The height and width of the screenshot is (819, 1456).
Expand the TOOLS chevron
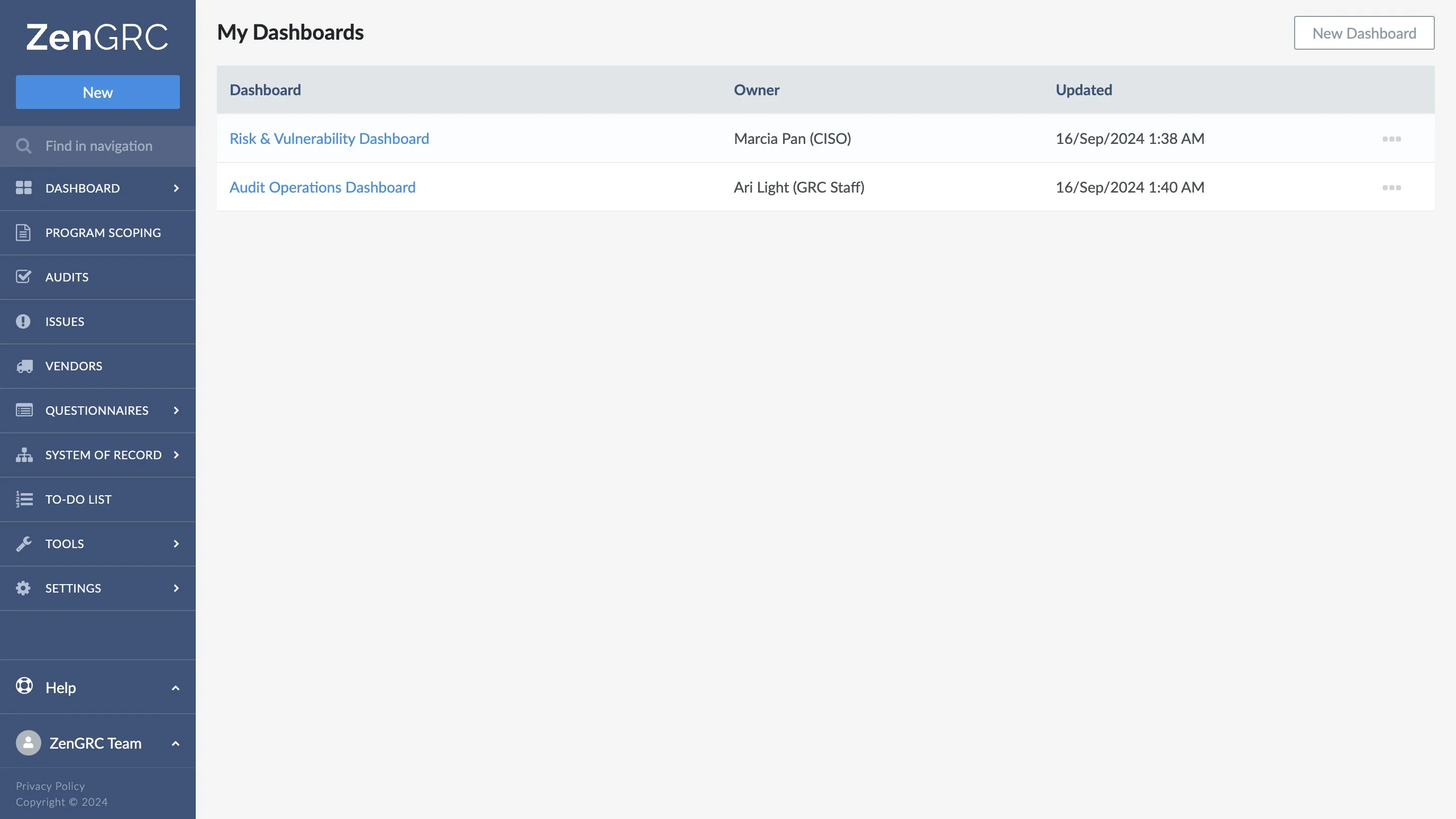[x=176, y=544]
